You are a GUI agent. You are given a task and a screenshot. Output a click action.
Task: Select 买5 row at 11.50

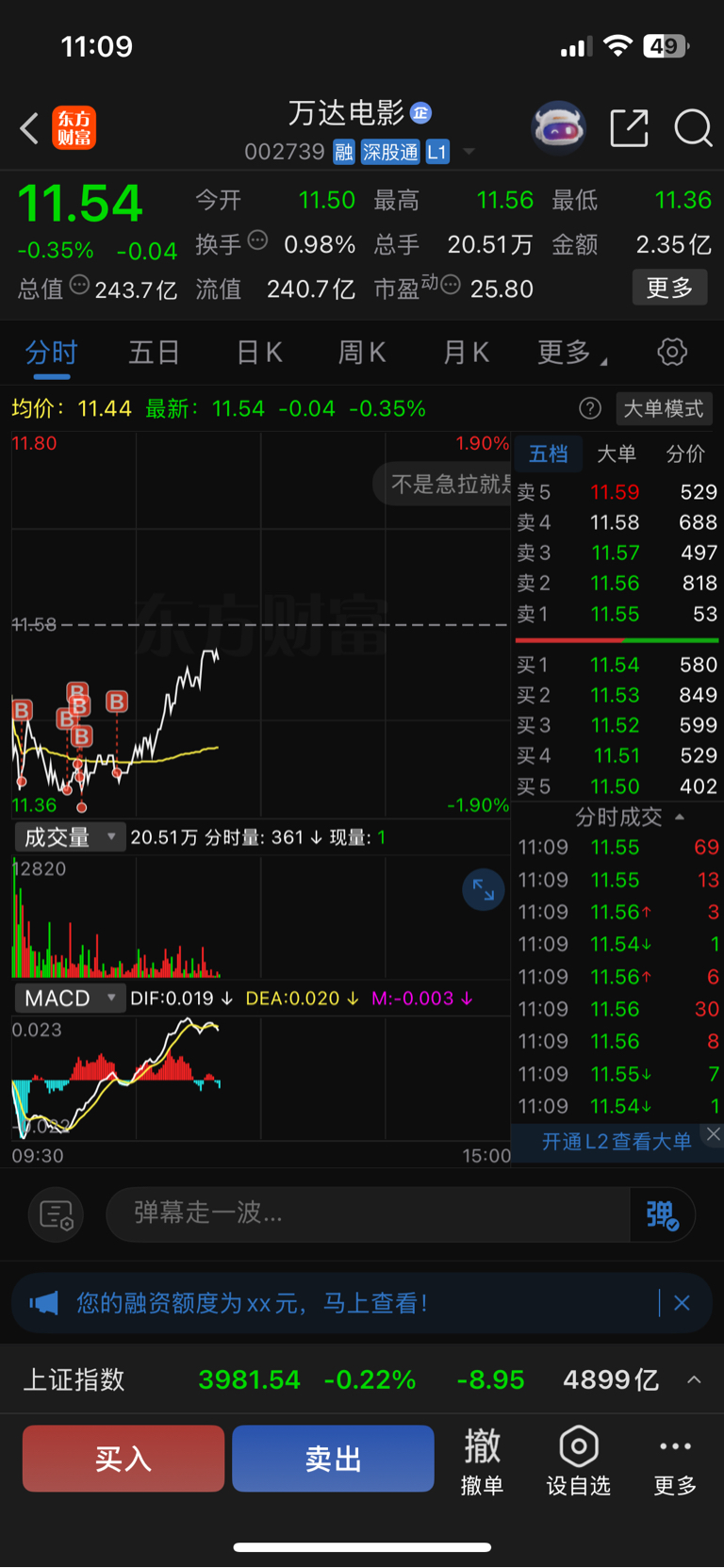(x=617, y=785)
